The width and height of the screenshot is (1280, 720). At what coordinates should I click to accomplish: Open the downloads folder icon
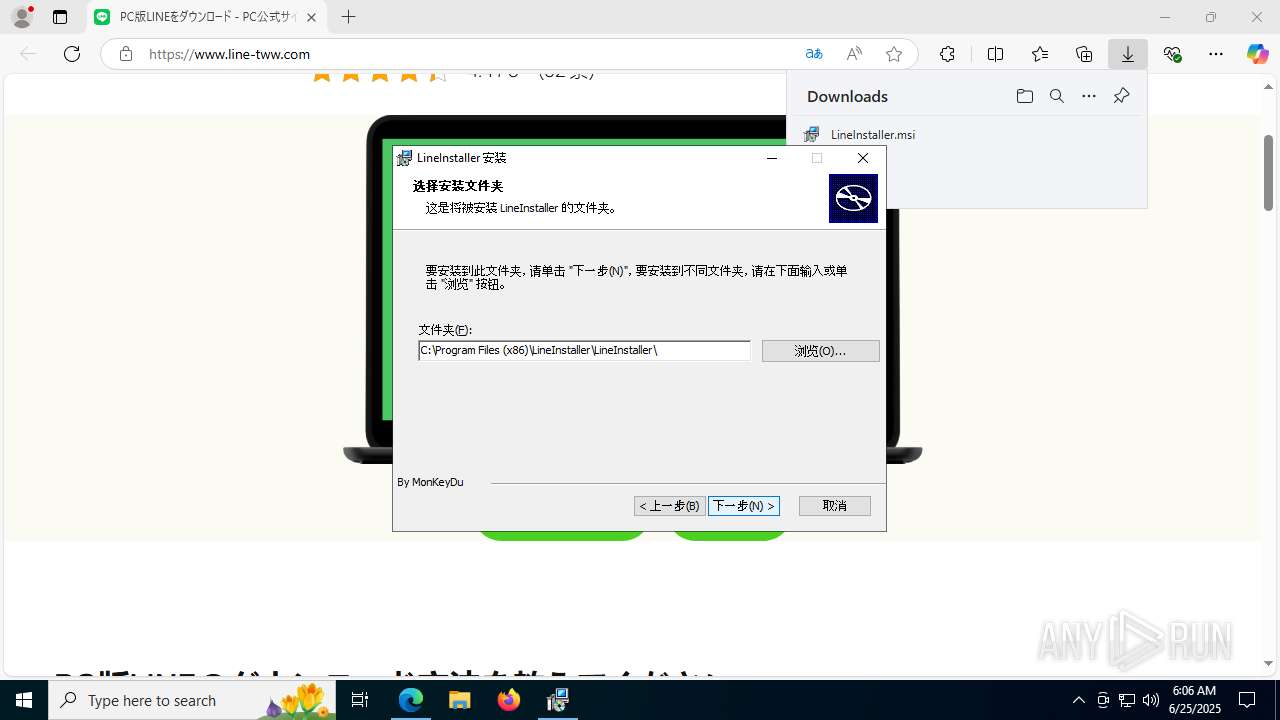click(1024, 97)
